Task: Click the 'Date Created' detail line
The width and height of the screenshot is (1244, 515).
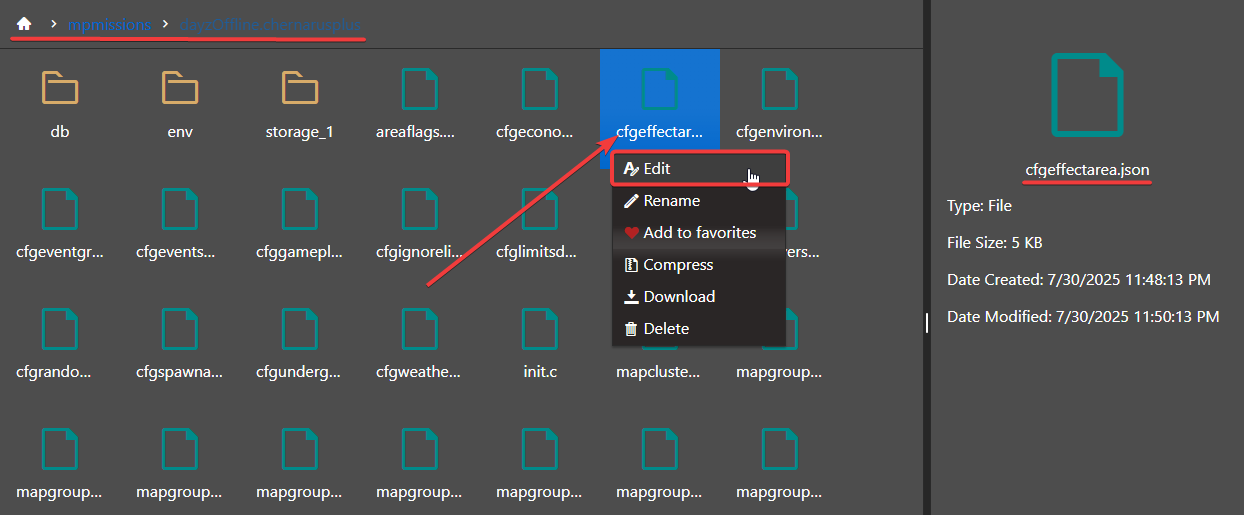Action: click(1079, 280)
